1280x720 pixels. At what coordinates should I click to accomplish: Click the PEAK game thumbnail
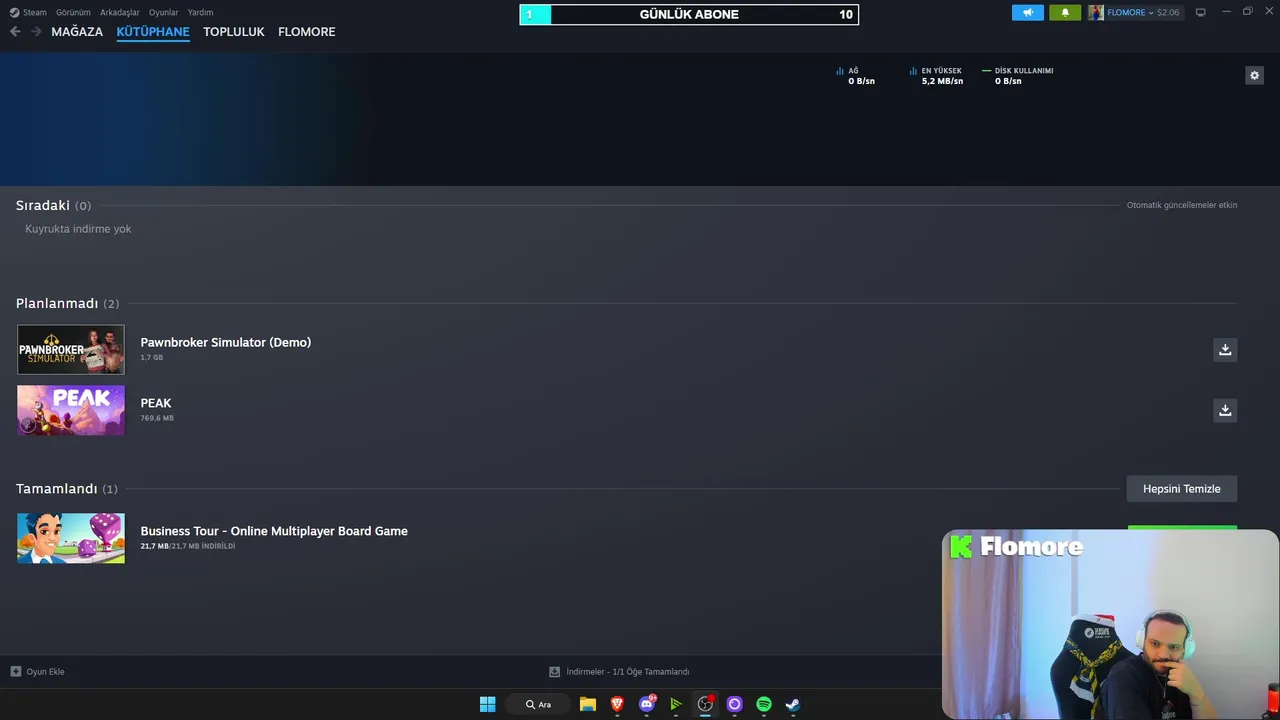click(71, 410)
